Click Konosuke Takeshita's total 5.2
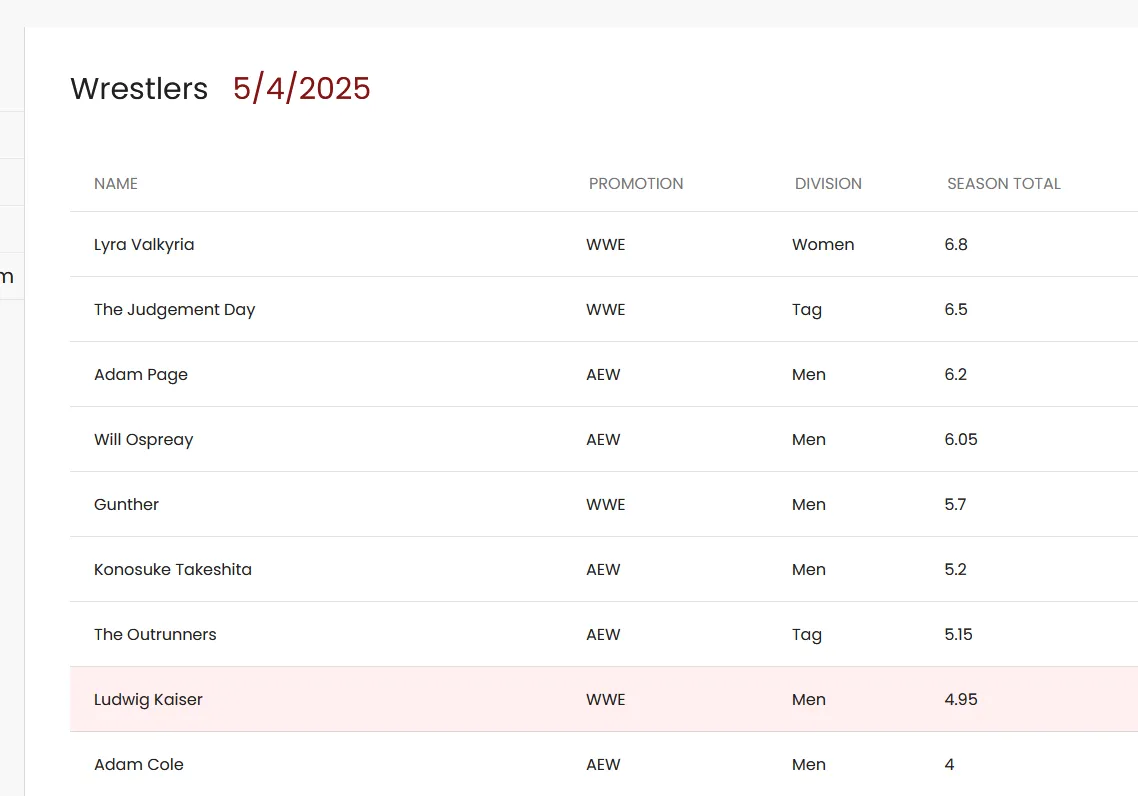This screenshot has width=1138, height=796. click(x=956, y=569)
